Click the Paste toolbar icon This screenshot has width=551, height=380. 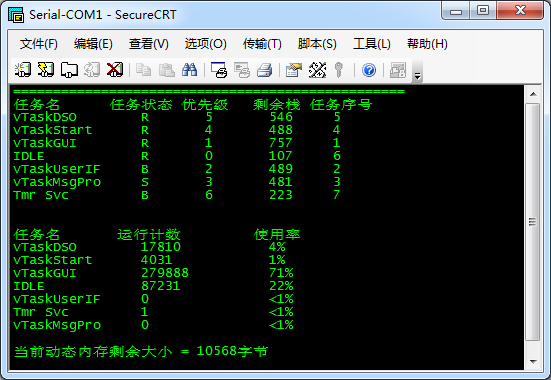[167, 70]
